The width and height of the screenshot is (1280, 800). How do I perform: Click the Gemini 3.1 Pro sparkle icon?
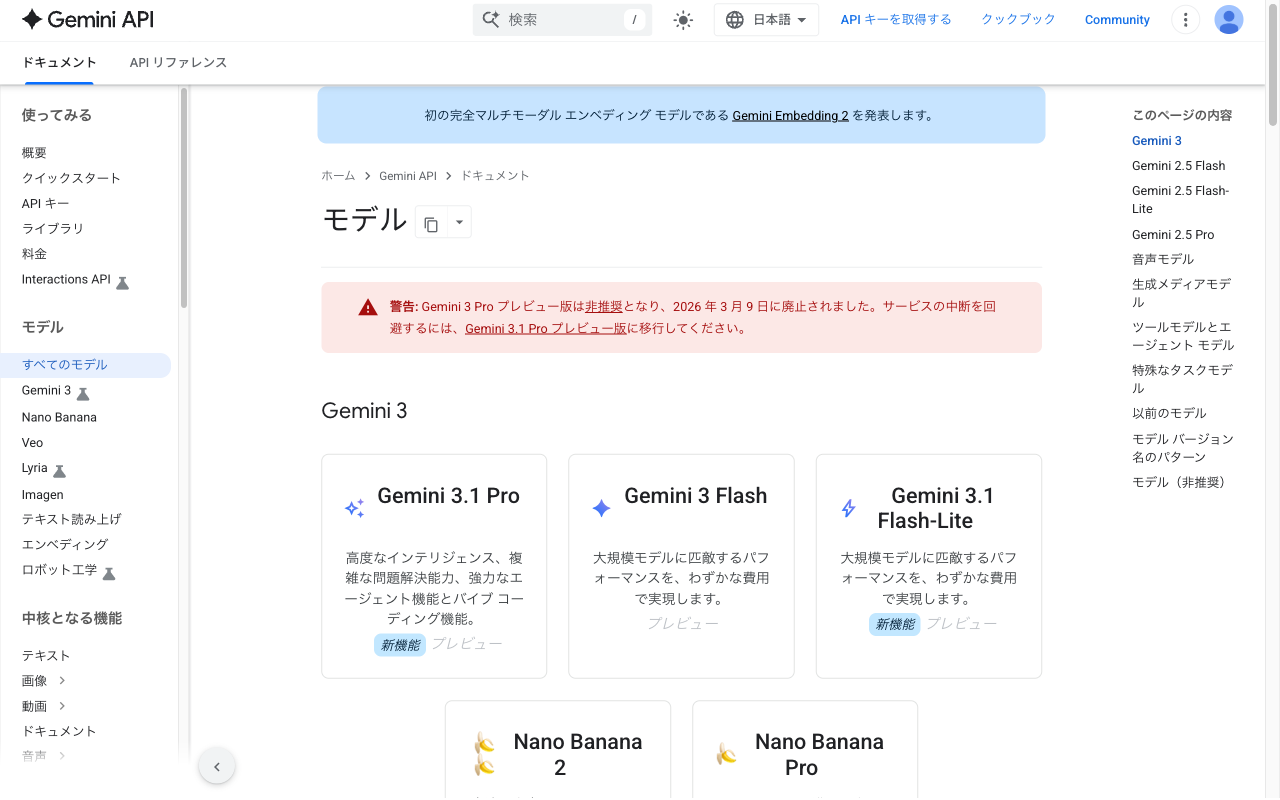point(353,508)
